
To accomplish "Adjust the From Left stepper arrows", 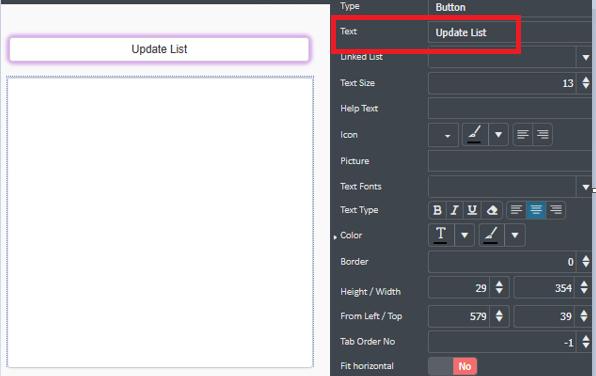I will tap(499, 316).
